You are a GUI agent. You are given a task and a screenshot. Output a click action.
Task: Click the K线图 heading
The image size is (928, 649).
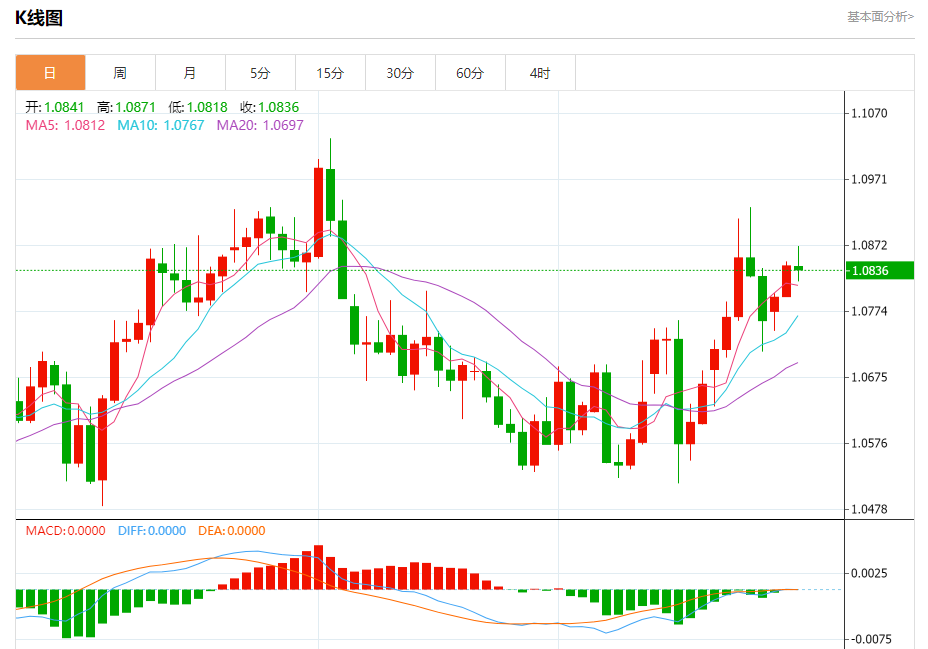pyautogui.click(x=39, y=18)
